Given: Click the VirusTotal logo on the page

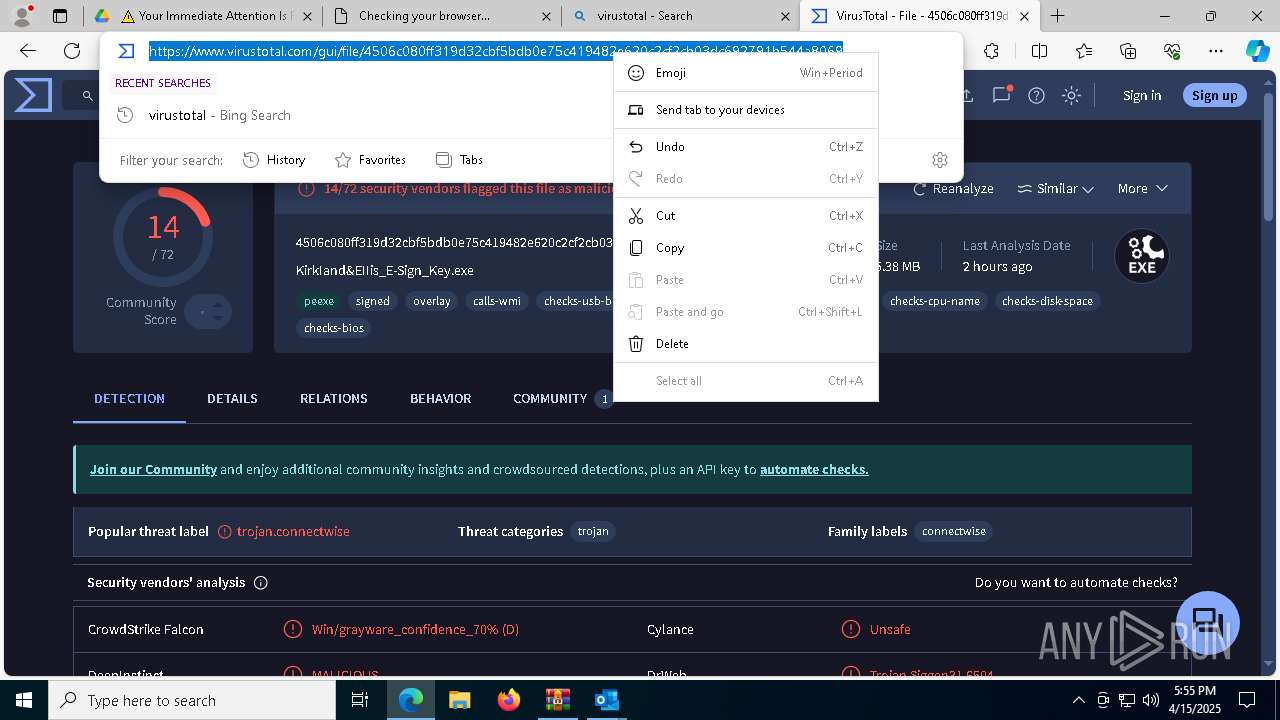Looking at the screenshot, I should 33,95.
